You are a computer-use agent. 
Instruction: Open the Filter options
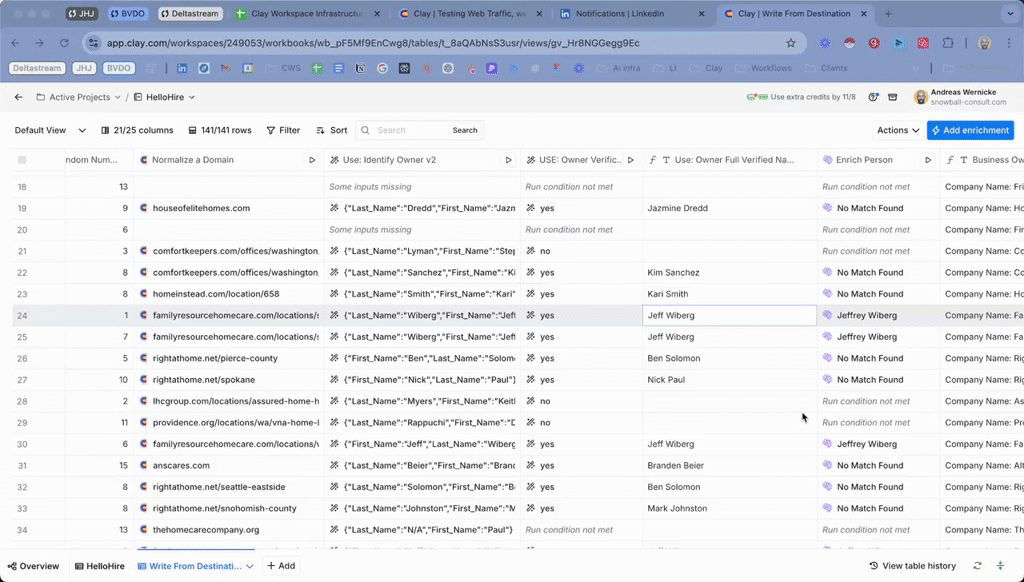pos(283,130)
